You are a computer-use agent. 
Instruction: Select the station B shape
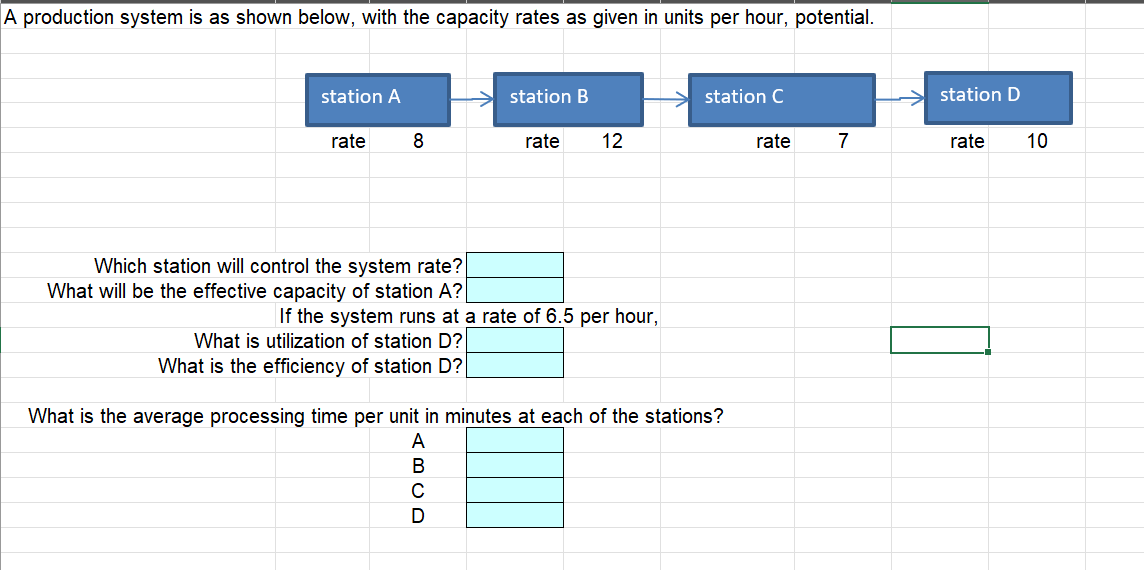coord(568,99)
